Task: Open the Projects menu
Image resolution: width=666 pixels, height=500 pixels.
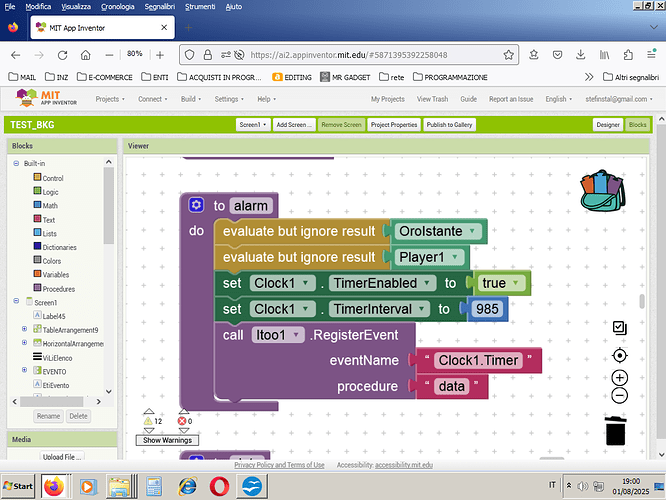Action: (107, 99)
